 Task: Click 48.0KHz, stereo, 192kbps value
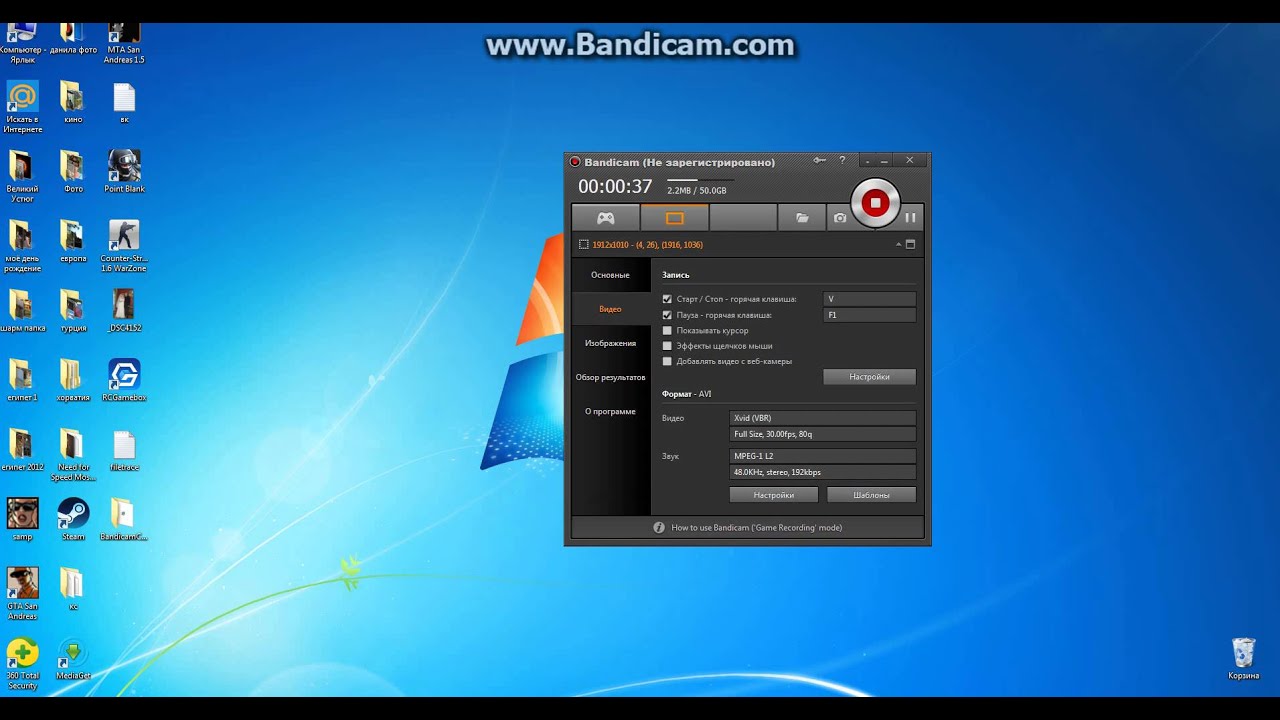pyautogui.click(x=823, y=472)
